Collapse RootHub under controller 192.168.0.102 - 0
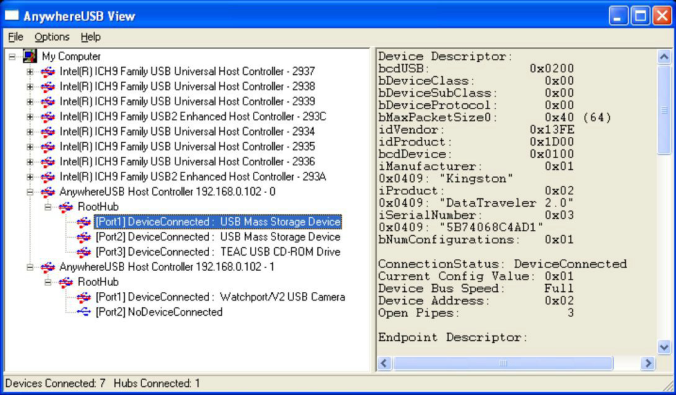The image size is (676, 395). pyautogui.click(x=48, y=207)
